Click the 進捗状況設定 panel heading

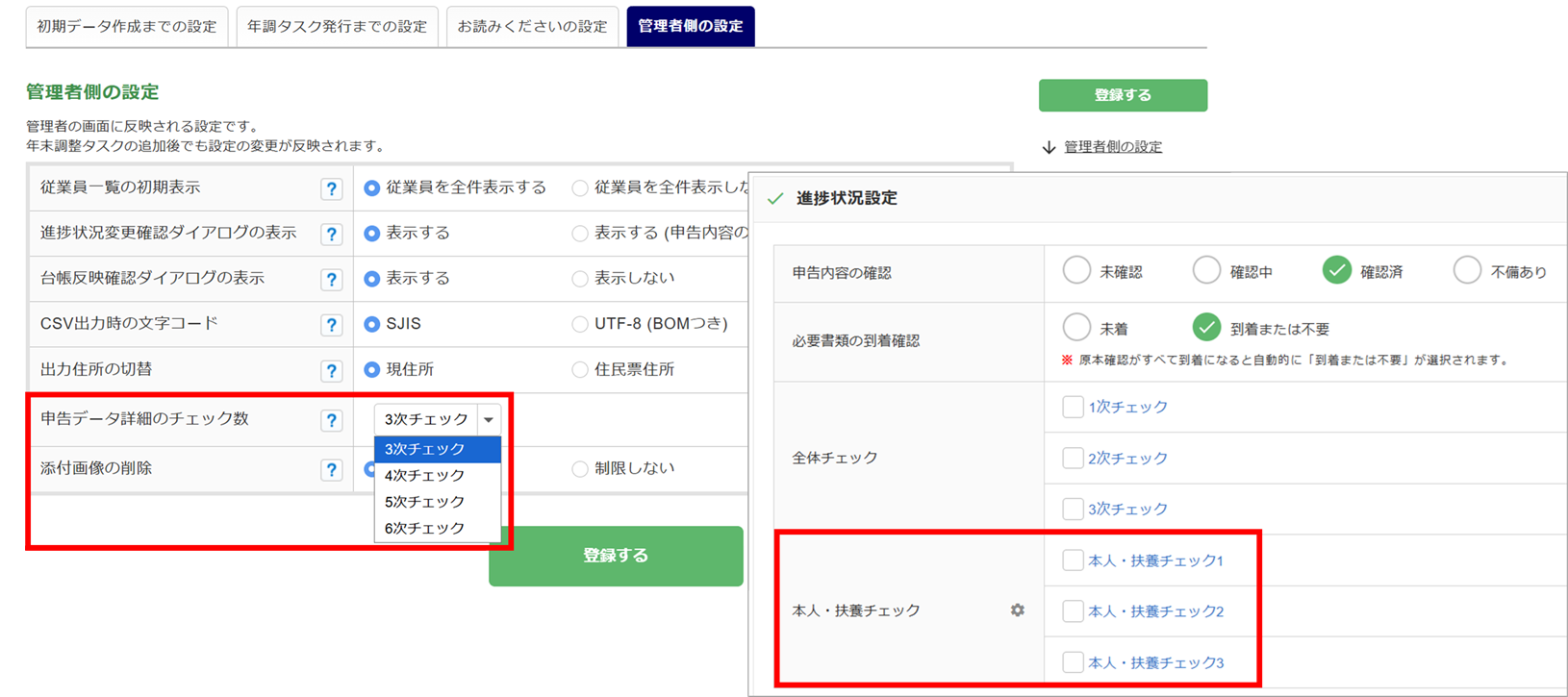tap(847, 199)
